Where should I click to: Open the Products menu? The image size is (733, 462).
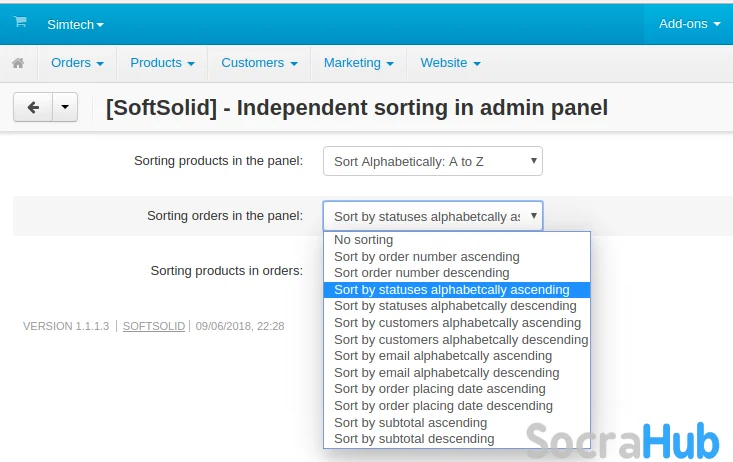tap(162, 63)
